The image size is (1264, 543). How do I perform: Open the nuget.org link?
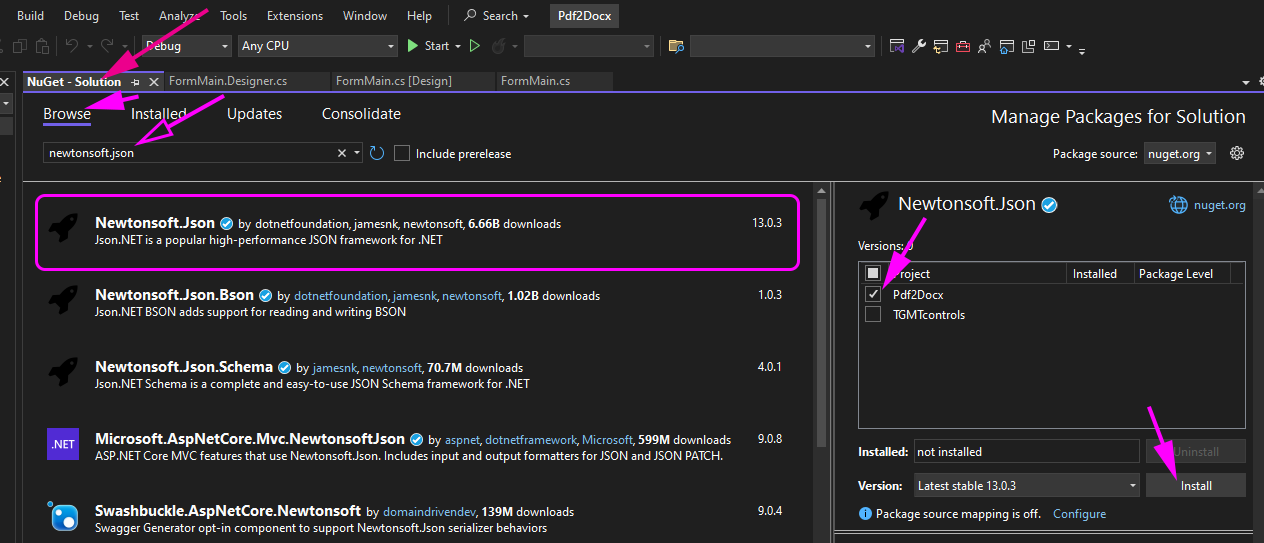[x=1220, y=205]
